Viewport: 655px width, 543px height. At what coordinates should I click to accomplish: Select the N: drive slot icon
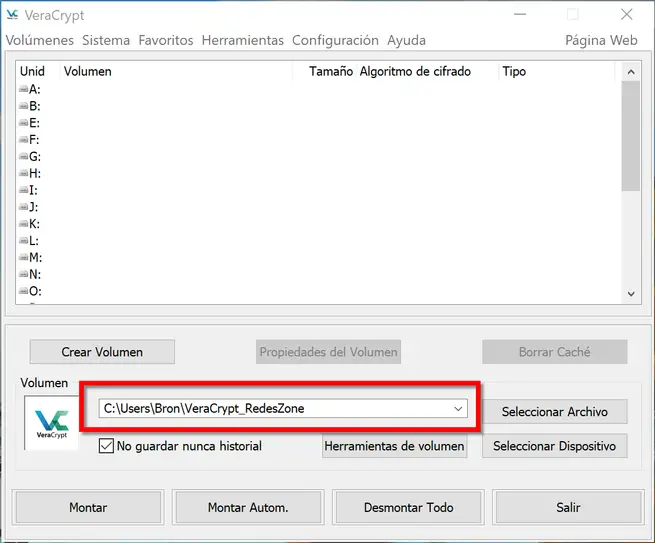(23, 274)
